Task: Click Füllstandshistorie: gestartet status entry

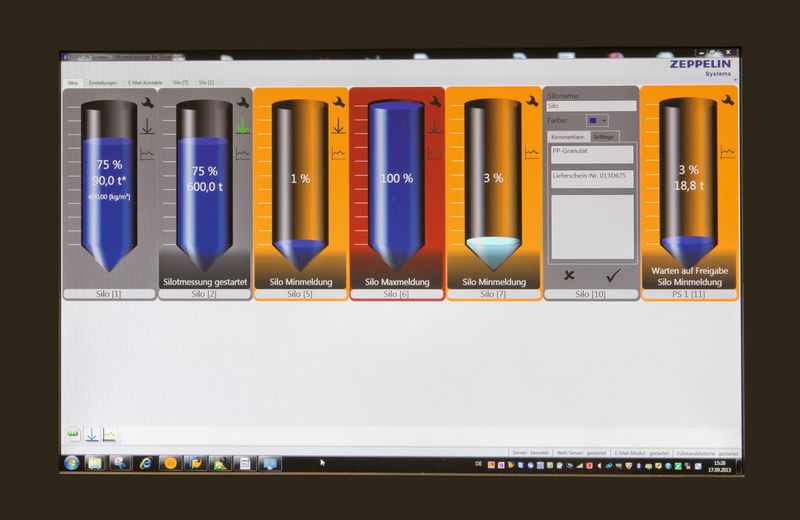Action: pyautogui.click(x=707, y=453)
